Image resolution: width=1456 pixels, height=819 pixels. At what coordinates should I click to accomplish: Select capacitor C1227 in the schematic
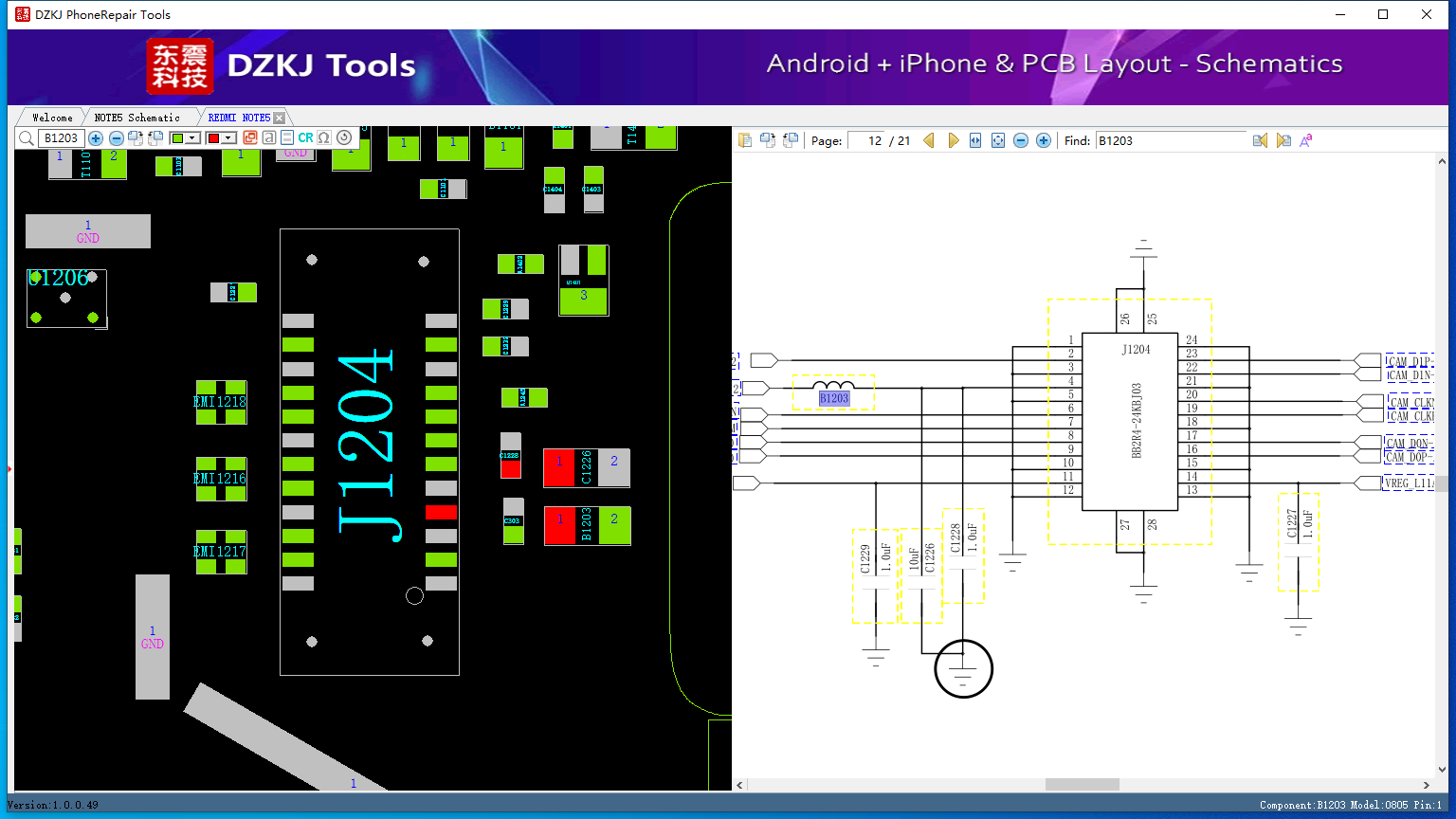click(x=1299, y=542)
